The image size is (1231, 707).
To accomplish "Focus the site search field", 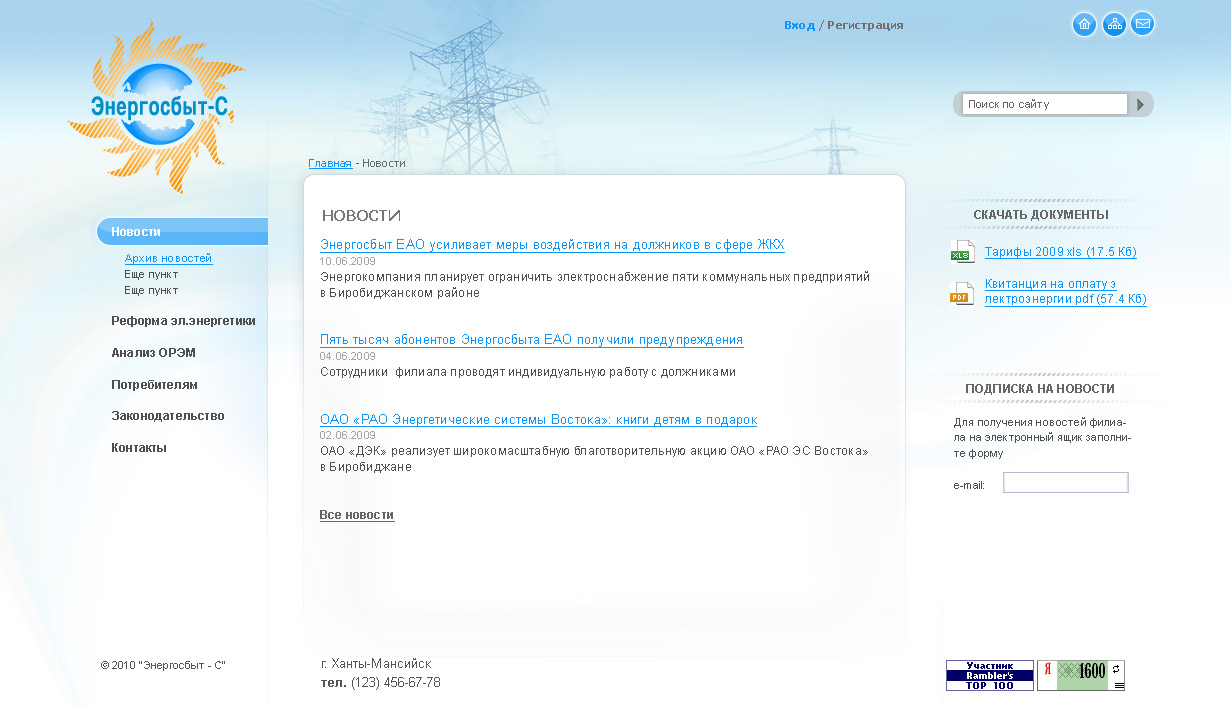I will click(x=1044, y=104).
